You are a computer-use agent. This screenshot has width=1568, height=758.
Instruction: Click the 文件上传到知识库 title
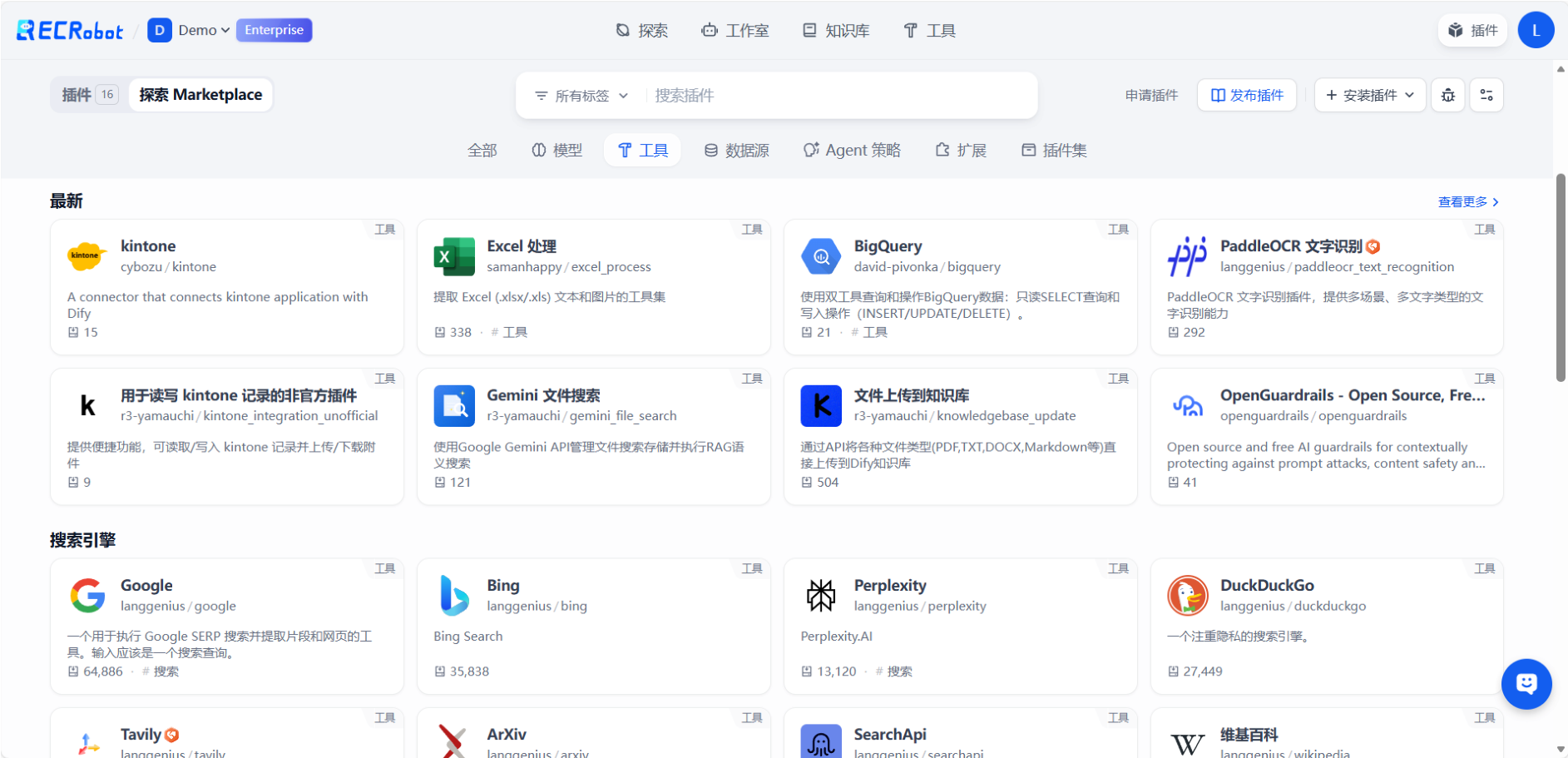[x=911, y=396]
